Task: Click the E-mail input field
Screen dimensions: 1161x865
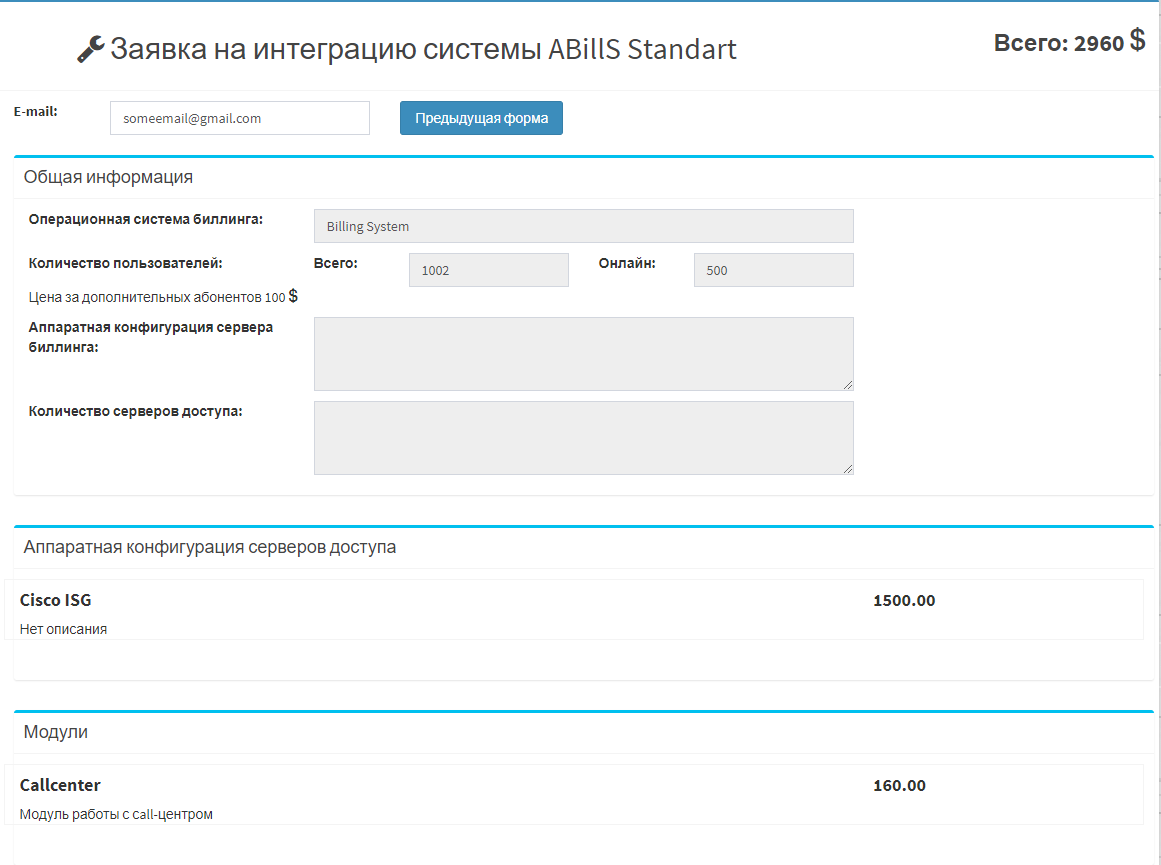Action: (x=240, y=118)
